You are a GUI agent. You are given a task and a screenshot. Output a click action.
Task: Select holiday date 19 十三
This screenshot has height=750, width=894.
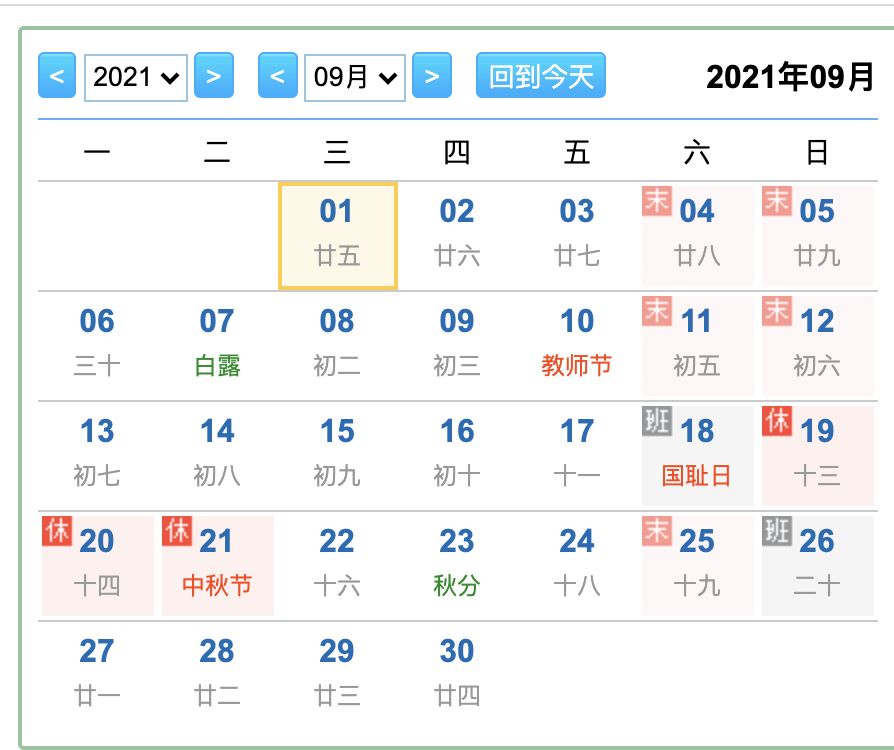pyautogui.click(x=818, y=456)
